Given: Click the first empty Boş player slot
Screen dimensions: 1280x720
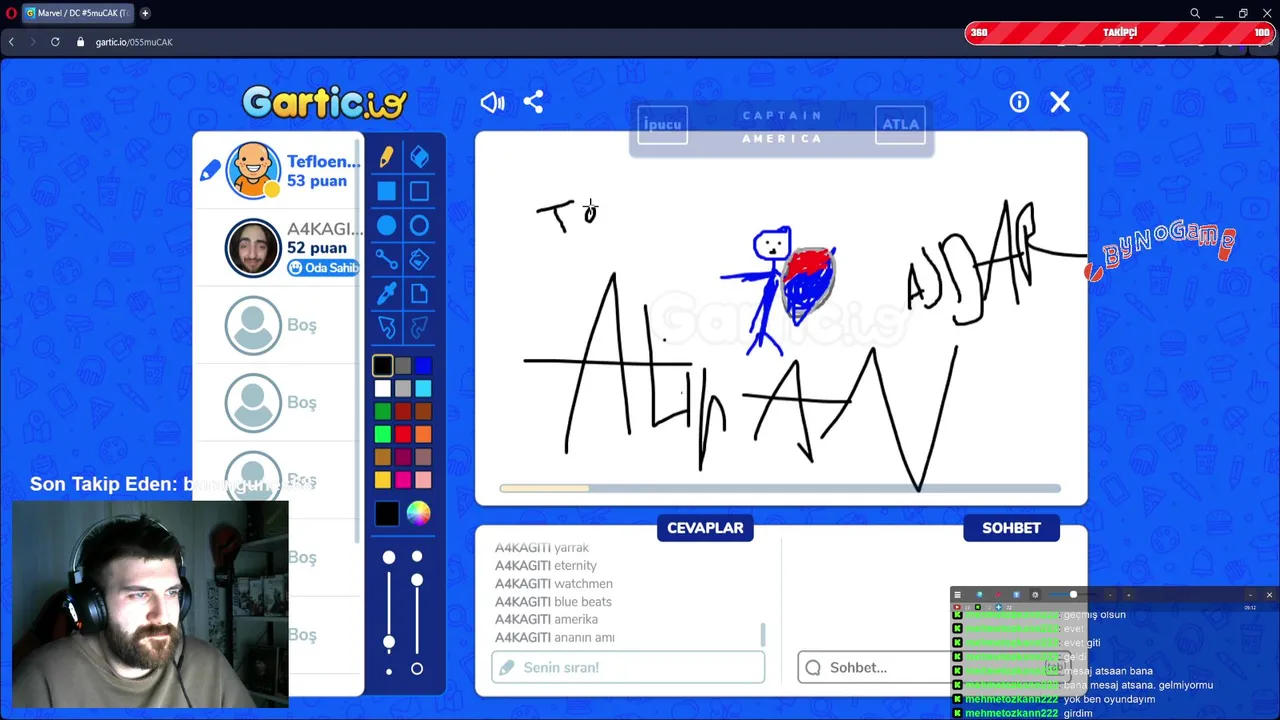Looking at the screenshot, I should click(x=278, y=325).
